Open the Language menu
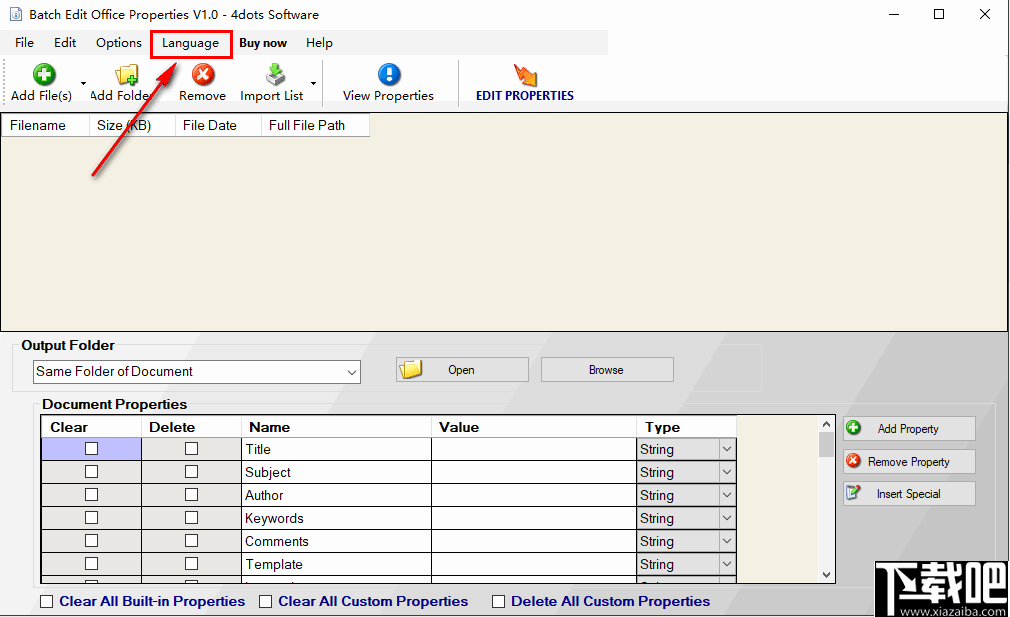Screen dimensions: 1010x617 coord(190,43)
